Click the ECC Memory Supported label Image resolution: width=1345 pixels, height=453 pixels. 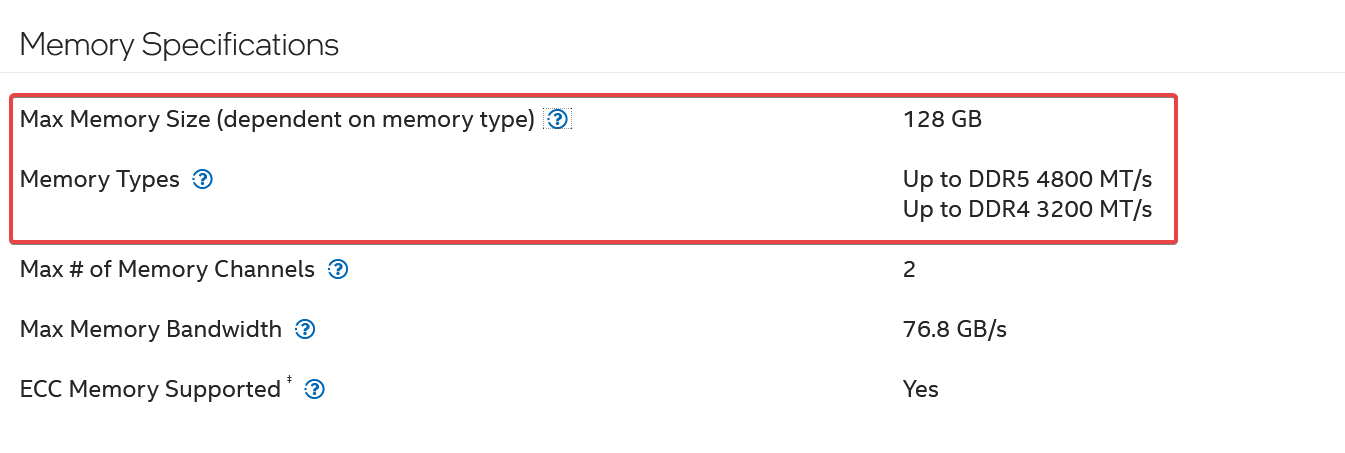click(150, 390)
